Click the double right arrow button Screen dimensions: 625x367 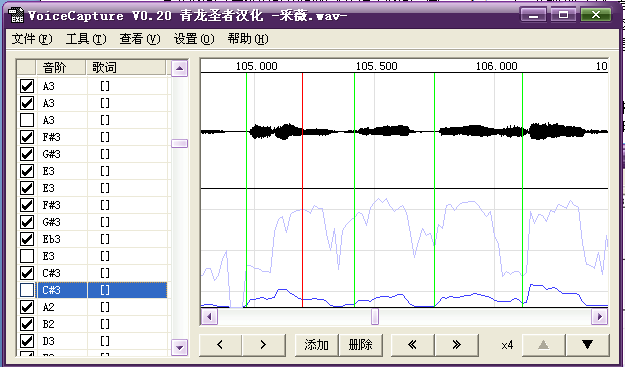(457, 345)
